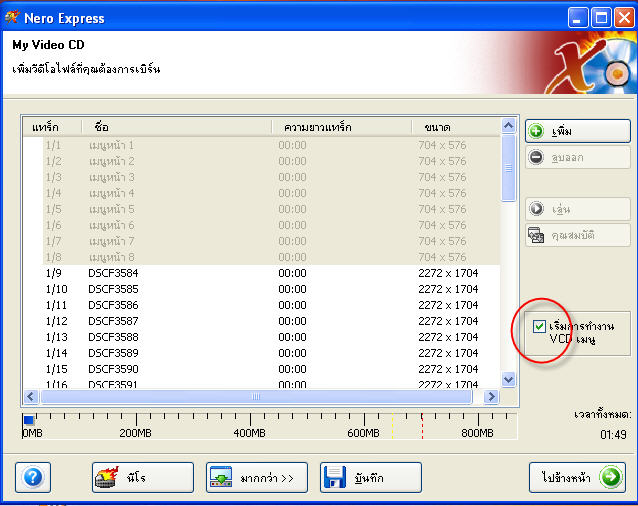This screenshot has width=638, height=506.
Task: Click the มากกว่า >> button
Action: 257,477
